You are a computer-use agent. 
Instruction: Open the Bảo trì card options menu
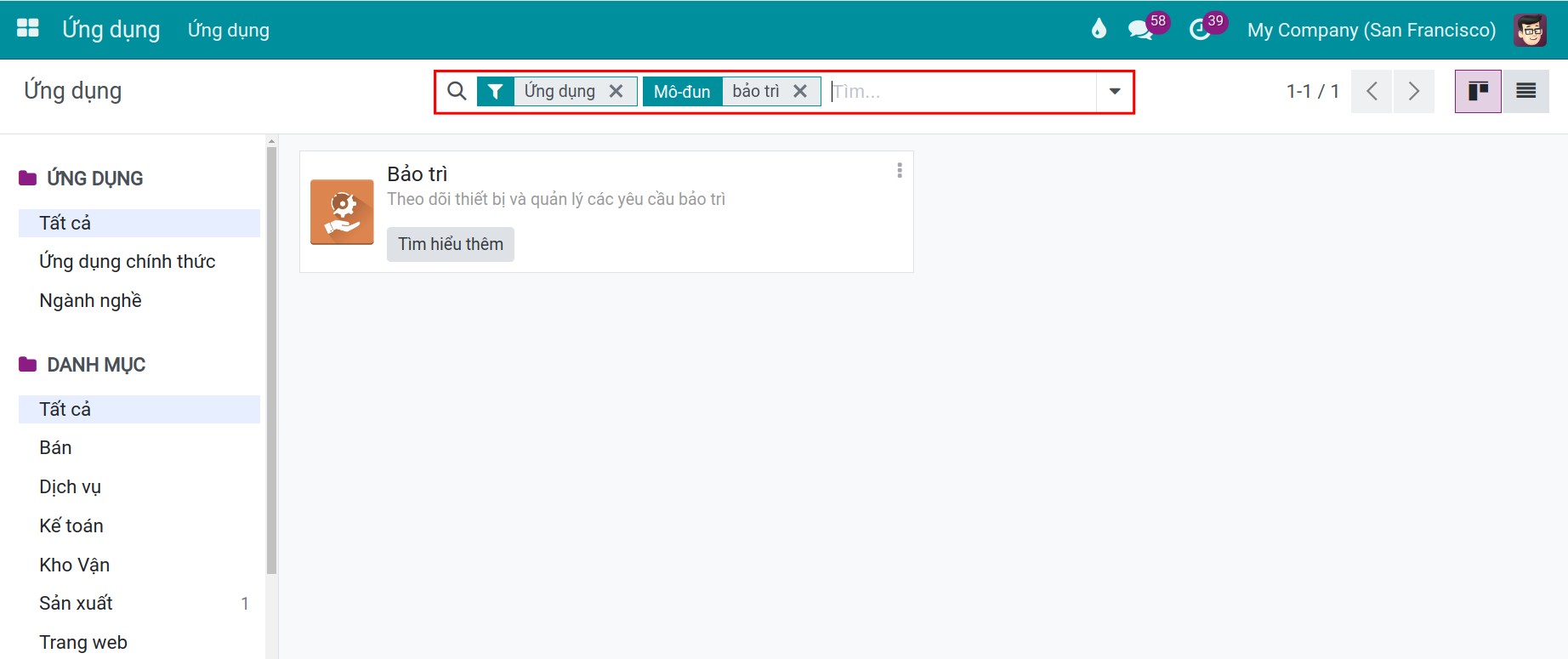coord(899,171)
